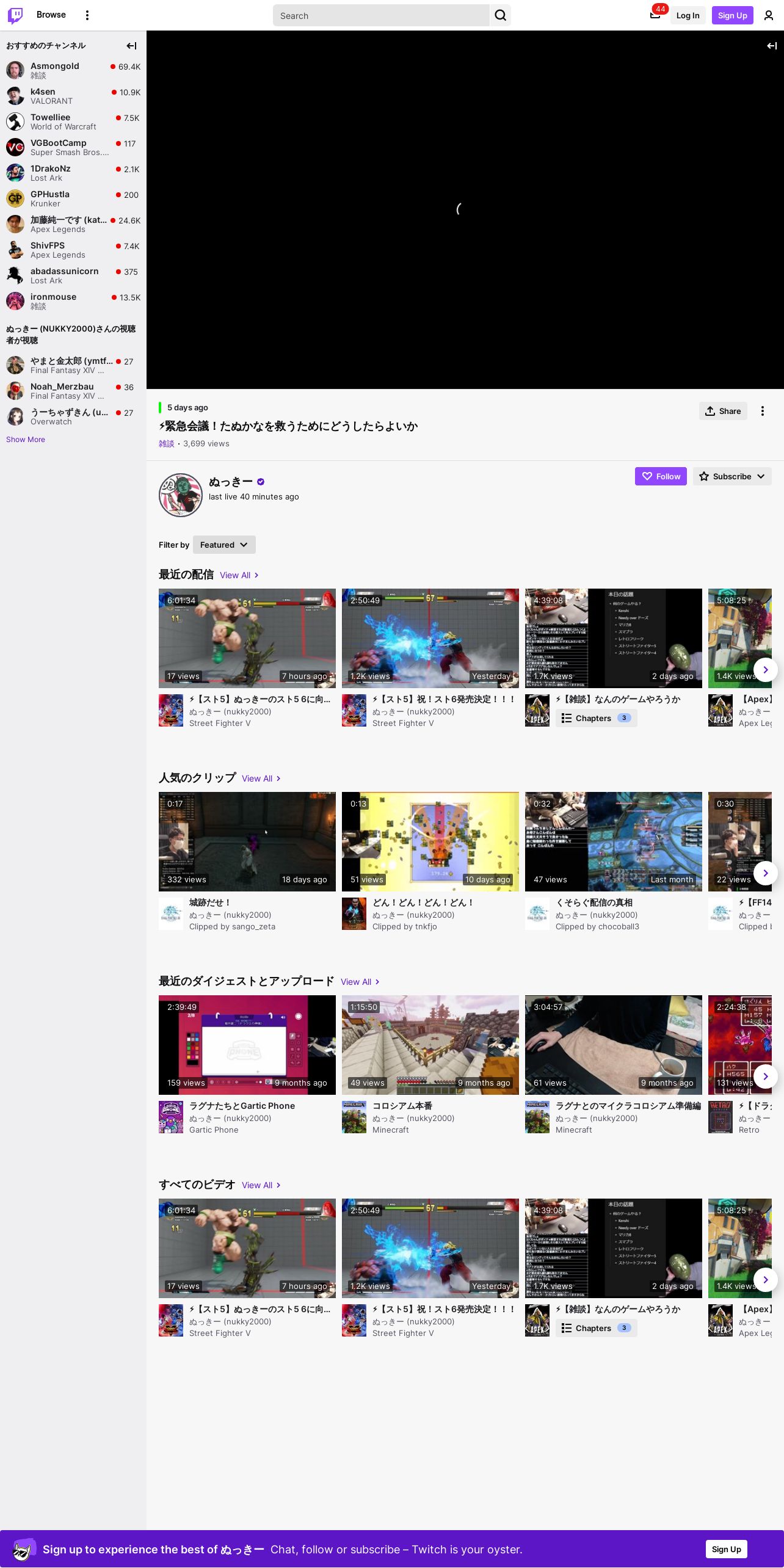Open the 雑談 category link under video title

166,444
